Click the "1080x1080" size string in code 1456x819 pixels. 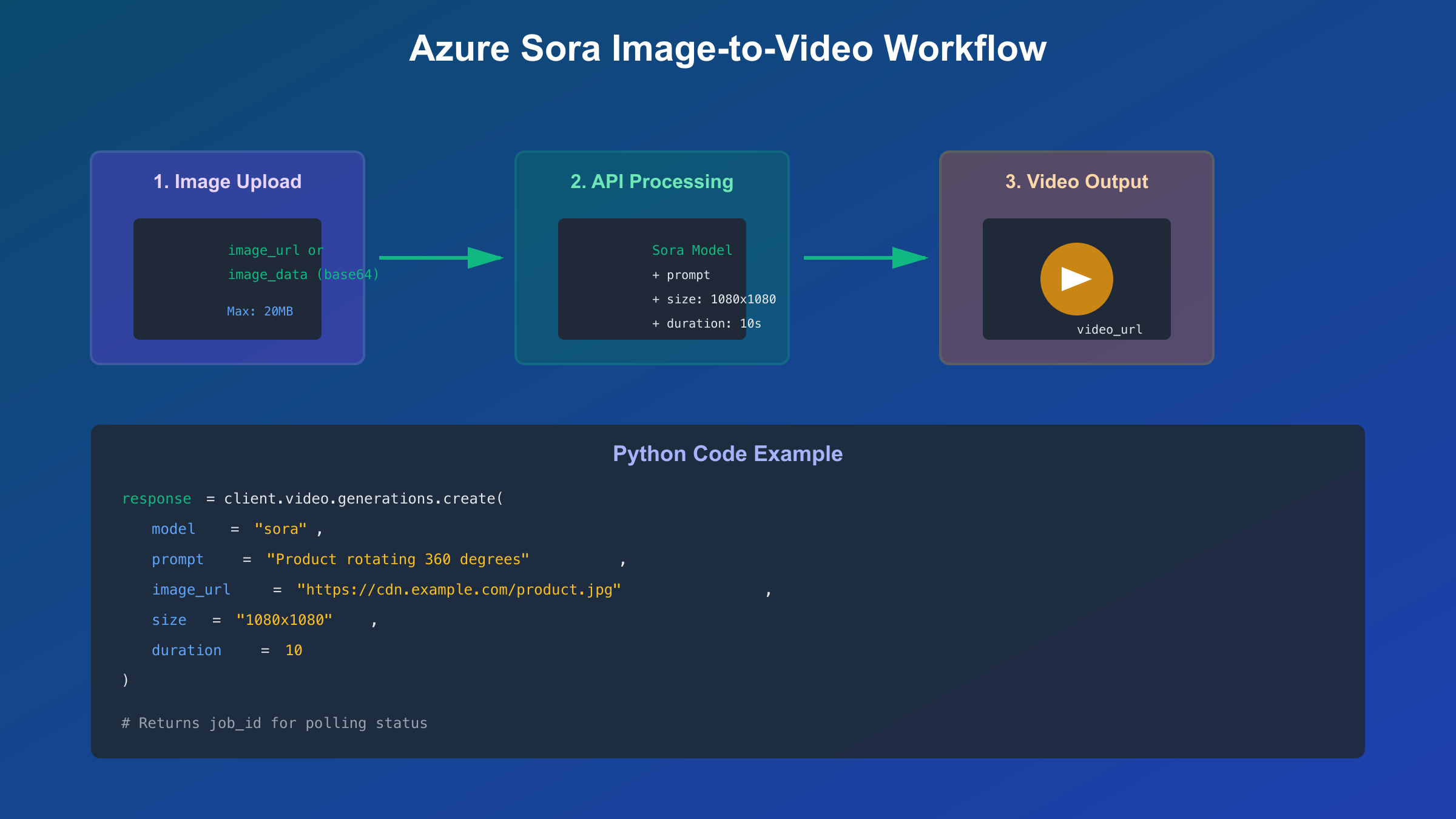(x=284, y=620)
